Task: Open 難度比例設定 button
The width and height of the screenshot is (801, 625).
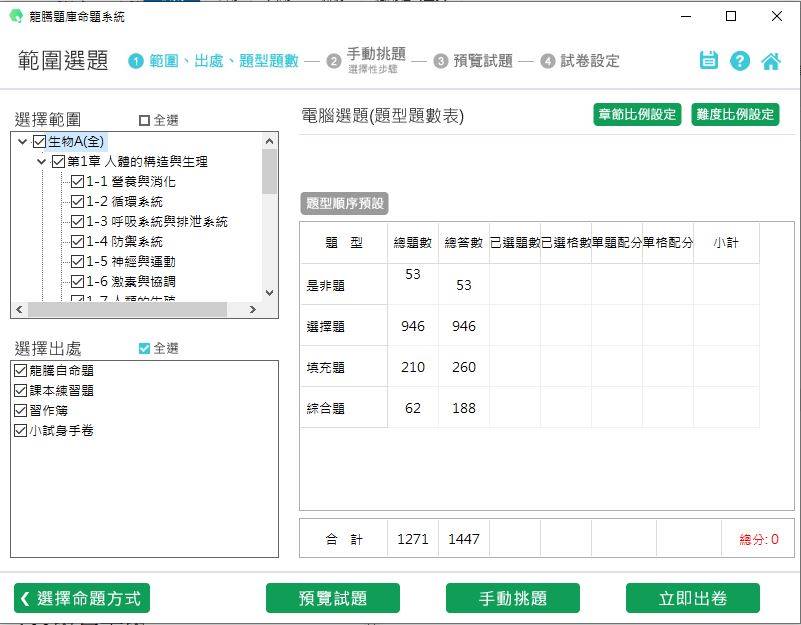Action: click(735, 114)
